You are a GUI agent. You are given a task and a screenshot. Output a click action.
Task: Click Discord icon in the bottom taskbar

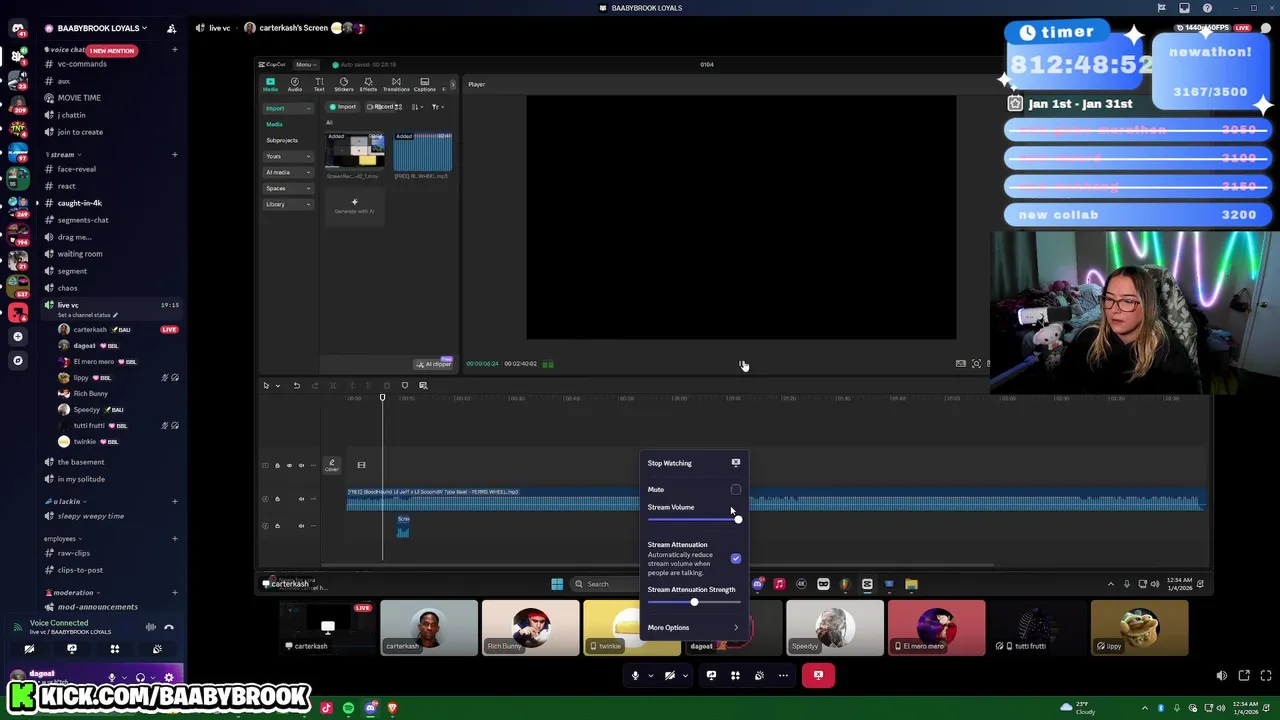coord(370,708)
